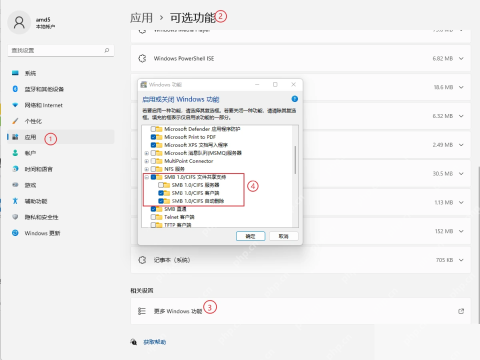Open the 时间和语言 globe sidebar icon
Viewport: 480px width, 360px height.
point(15,169)
